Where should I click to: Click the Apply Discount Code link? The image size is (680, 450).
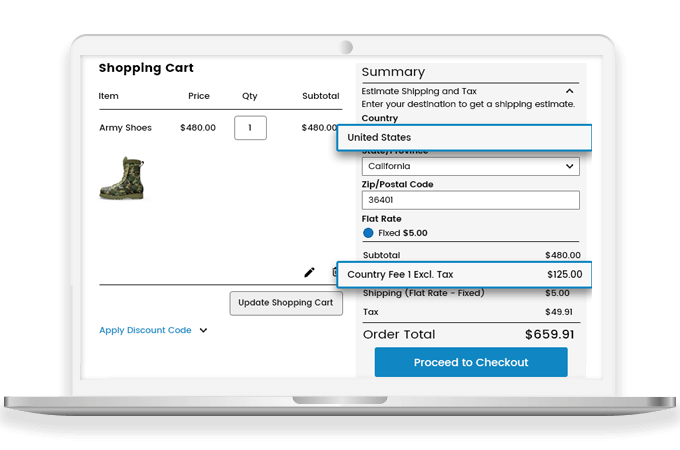(145, 330)
